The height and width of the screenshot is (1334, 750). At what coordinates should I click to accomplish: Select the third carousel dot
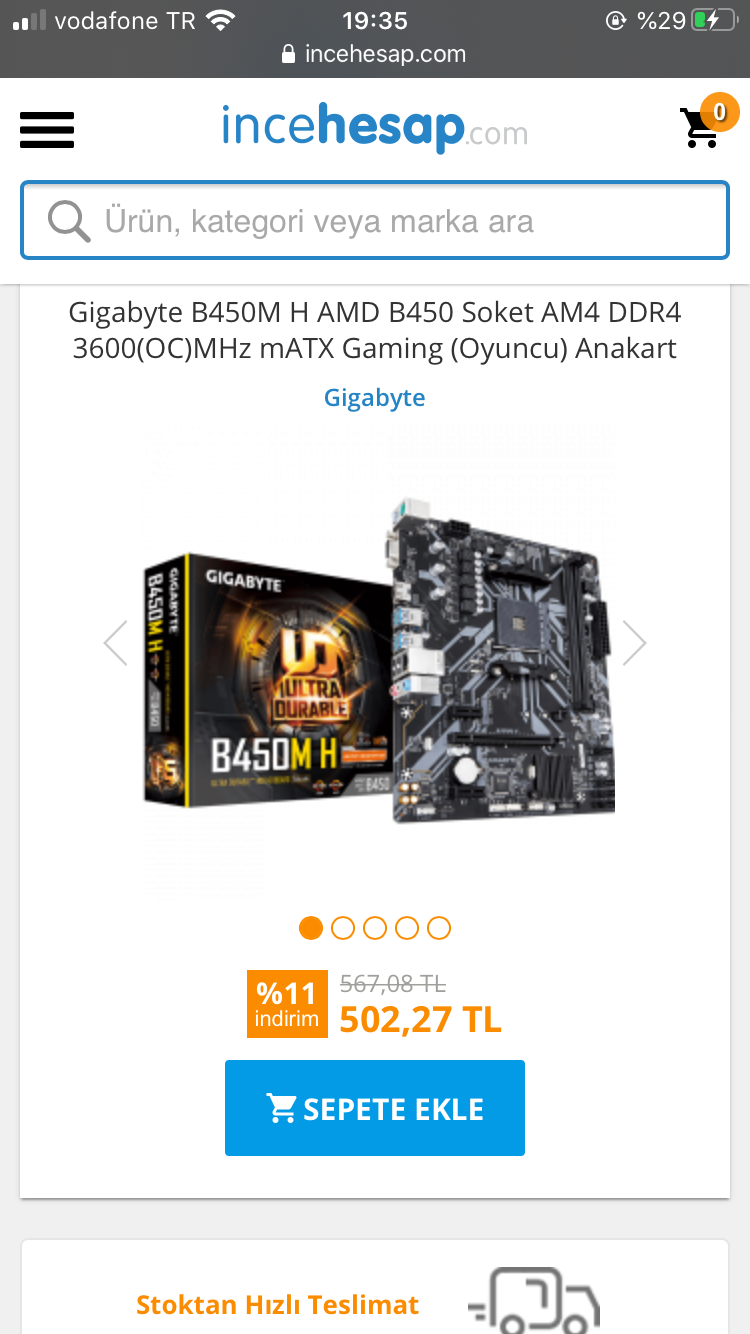coord(375,928)
